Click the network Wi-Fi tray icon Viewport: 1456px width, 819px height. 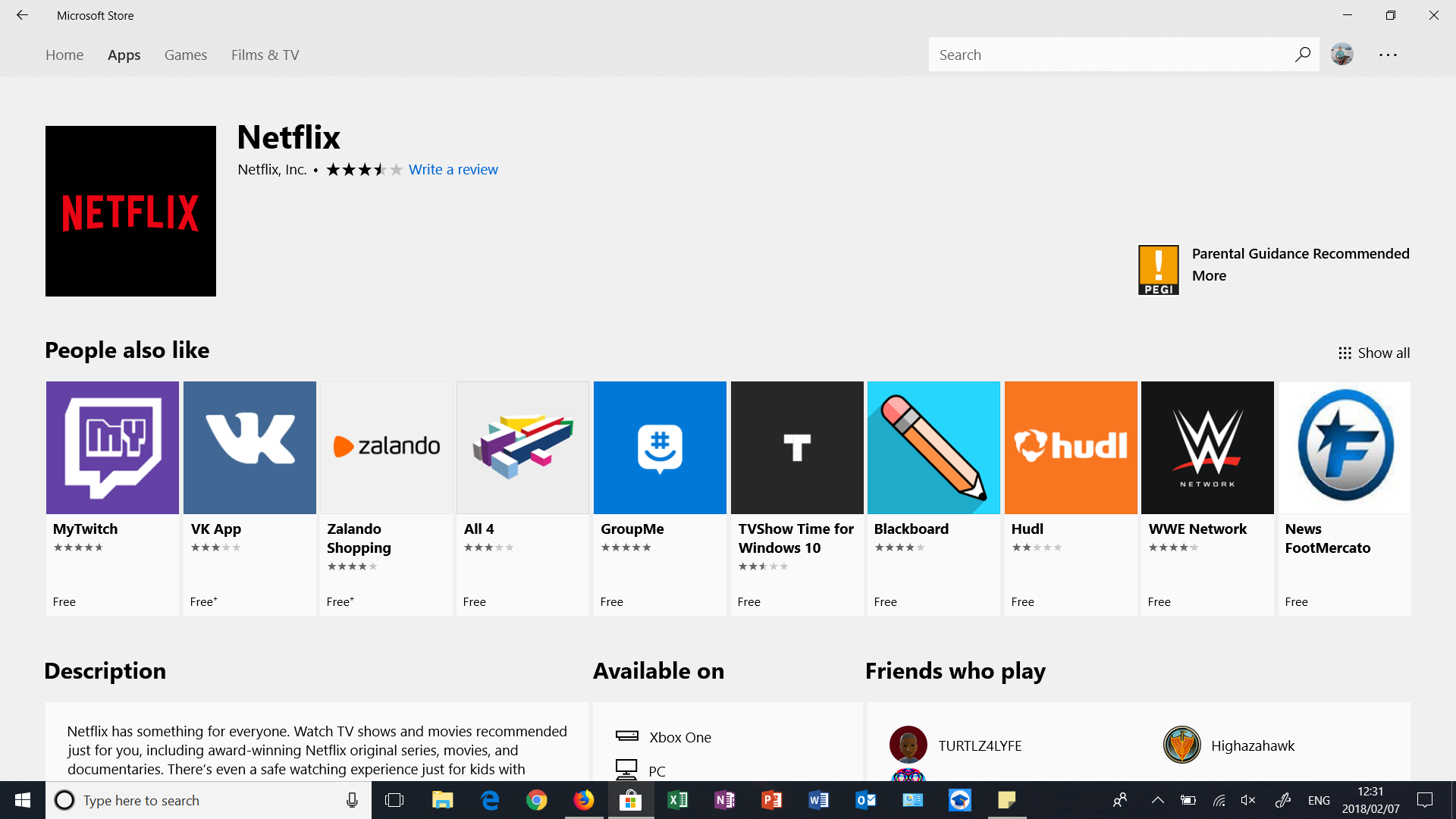pos(1219,800)
